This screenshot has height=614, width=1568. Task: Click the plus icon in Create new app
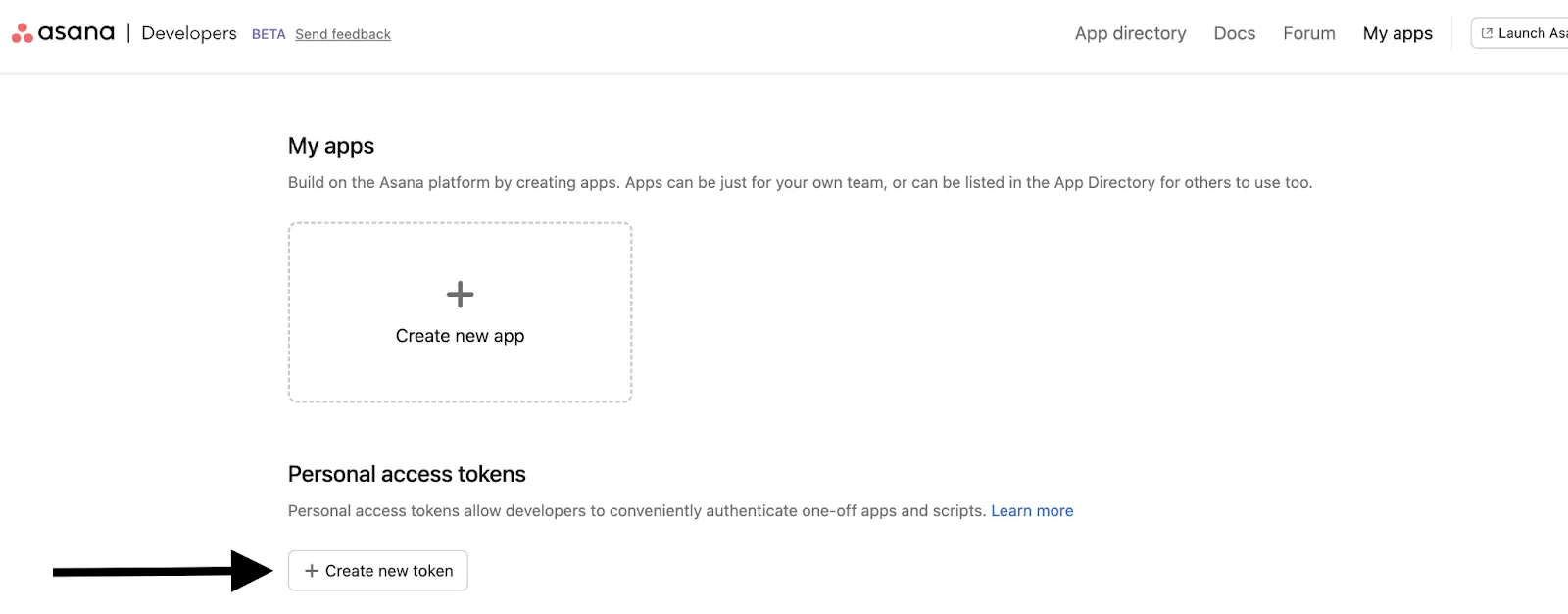460,294
